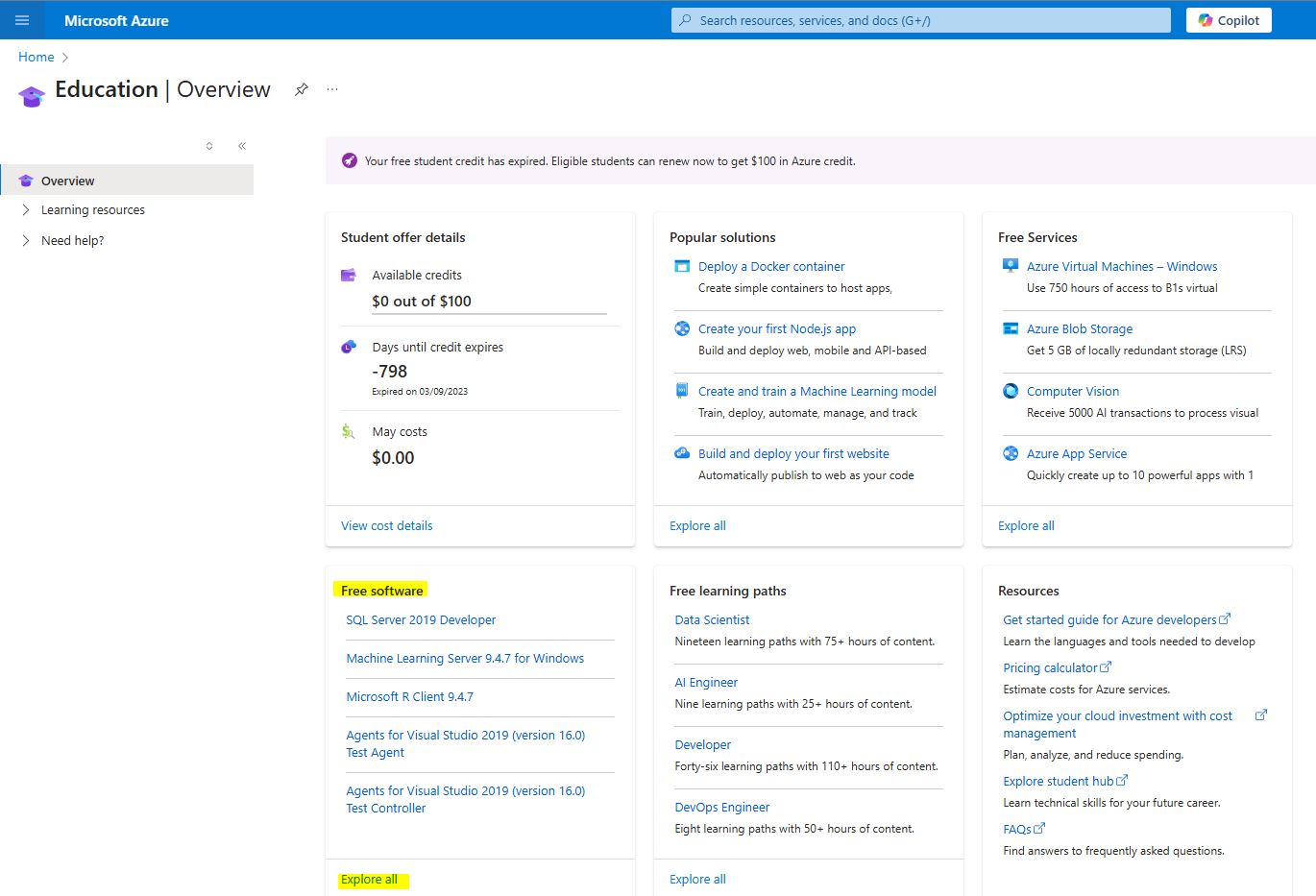Open Get started guide for Azure developers
The height and width of the screenshot is (896, 1316).
[x=1109, y=619]
